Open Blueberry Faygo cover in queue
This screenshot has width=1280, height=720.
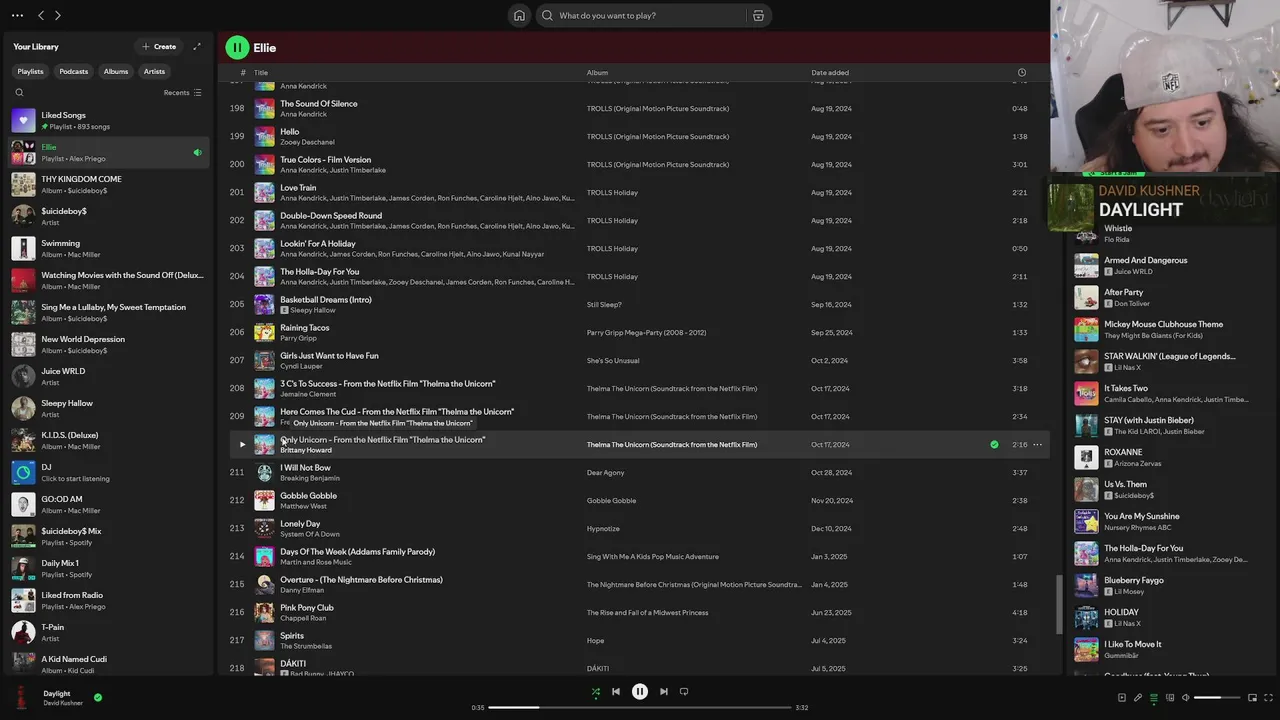point(1086,585)
